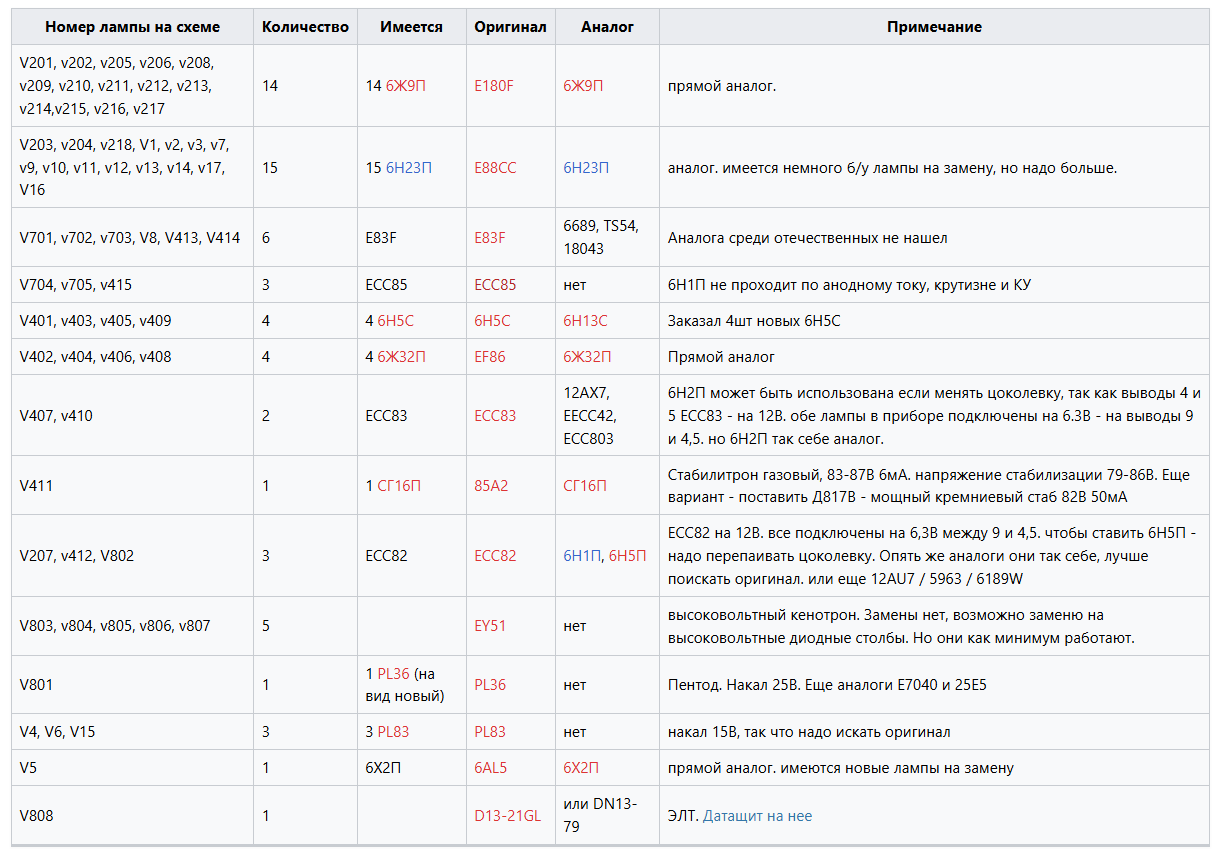Open the СГ16П link in Имеется column
The image size is (1218, 849).
click(x=399, y=486)
